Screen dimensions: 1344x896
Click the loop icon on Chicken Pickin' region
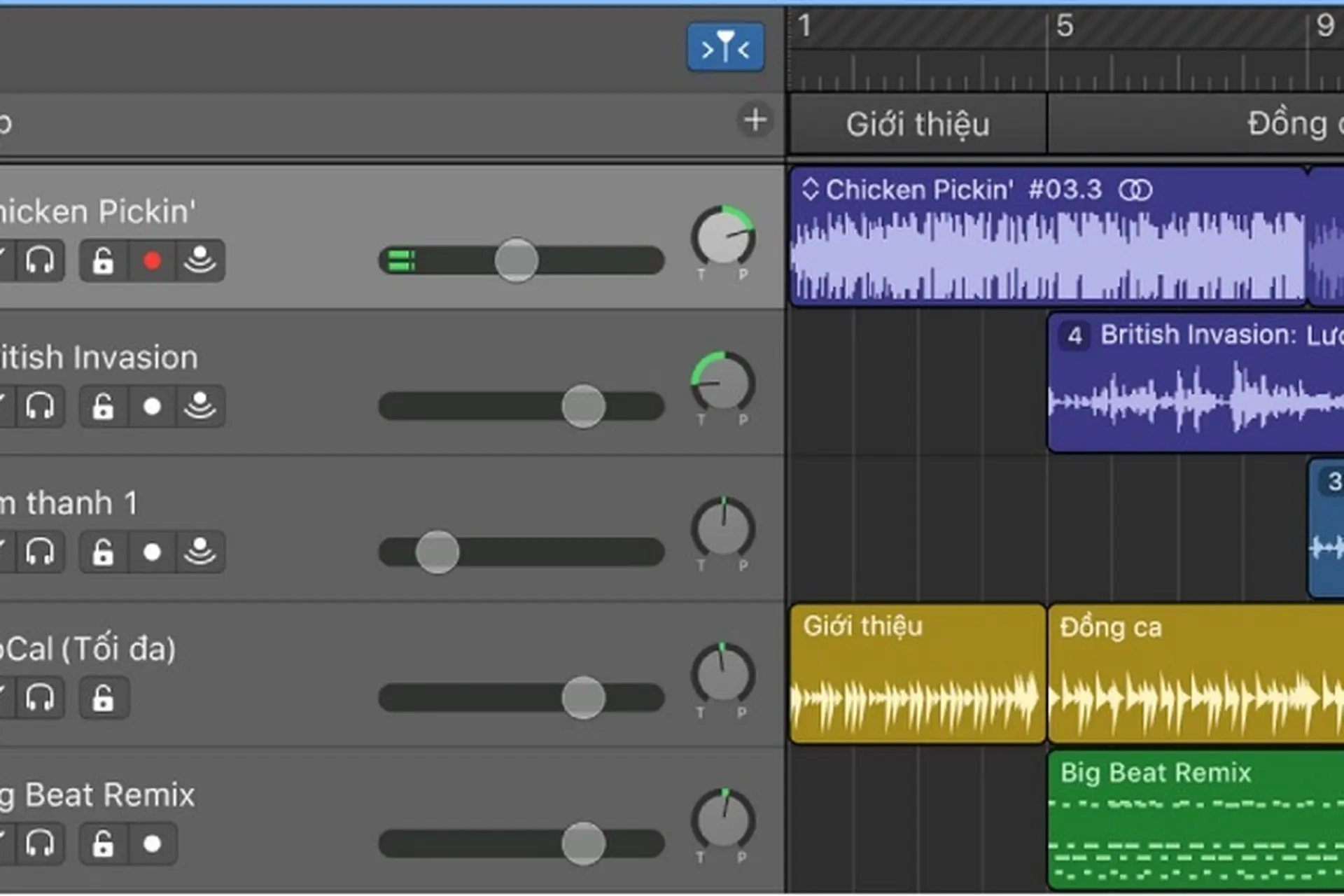tap(1135, 190)
